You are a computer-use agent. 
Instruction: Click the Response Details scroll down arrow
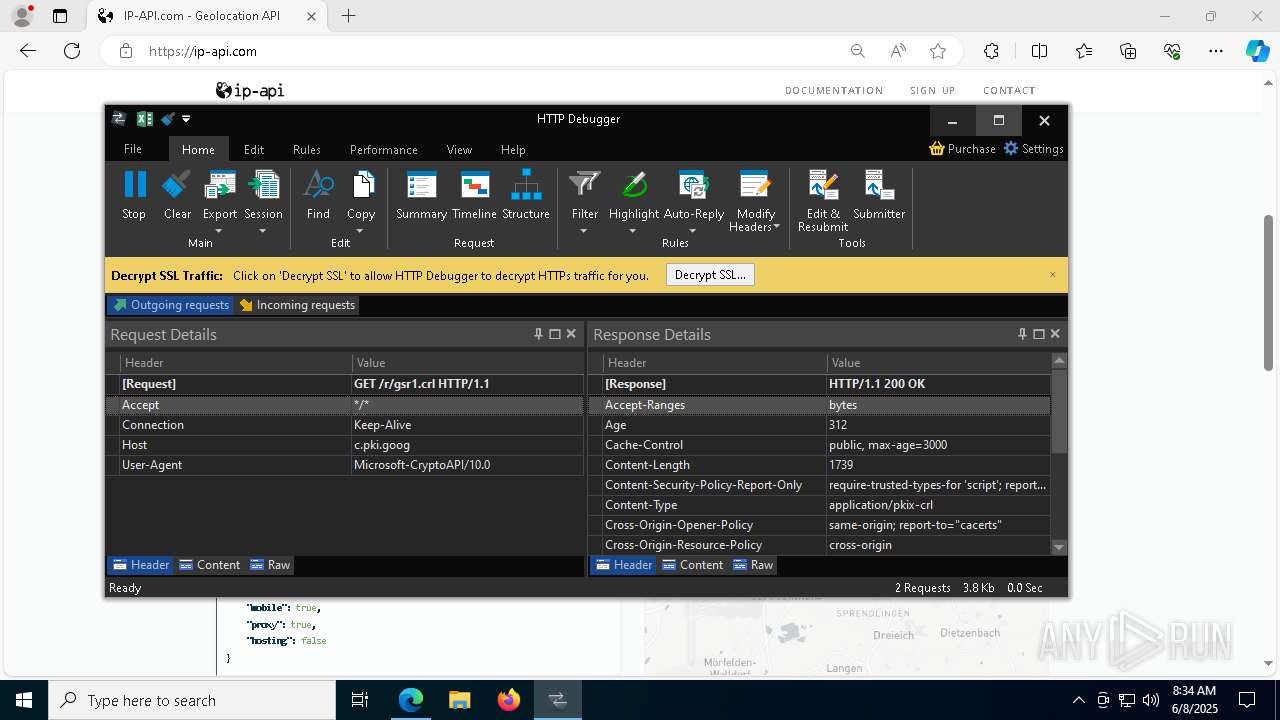[x=1059, y=547]
